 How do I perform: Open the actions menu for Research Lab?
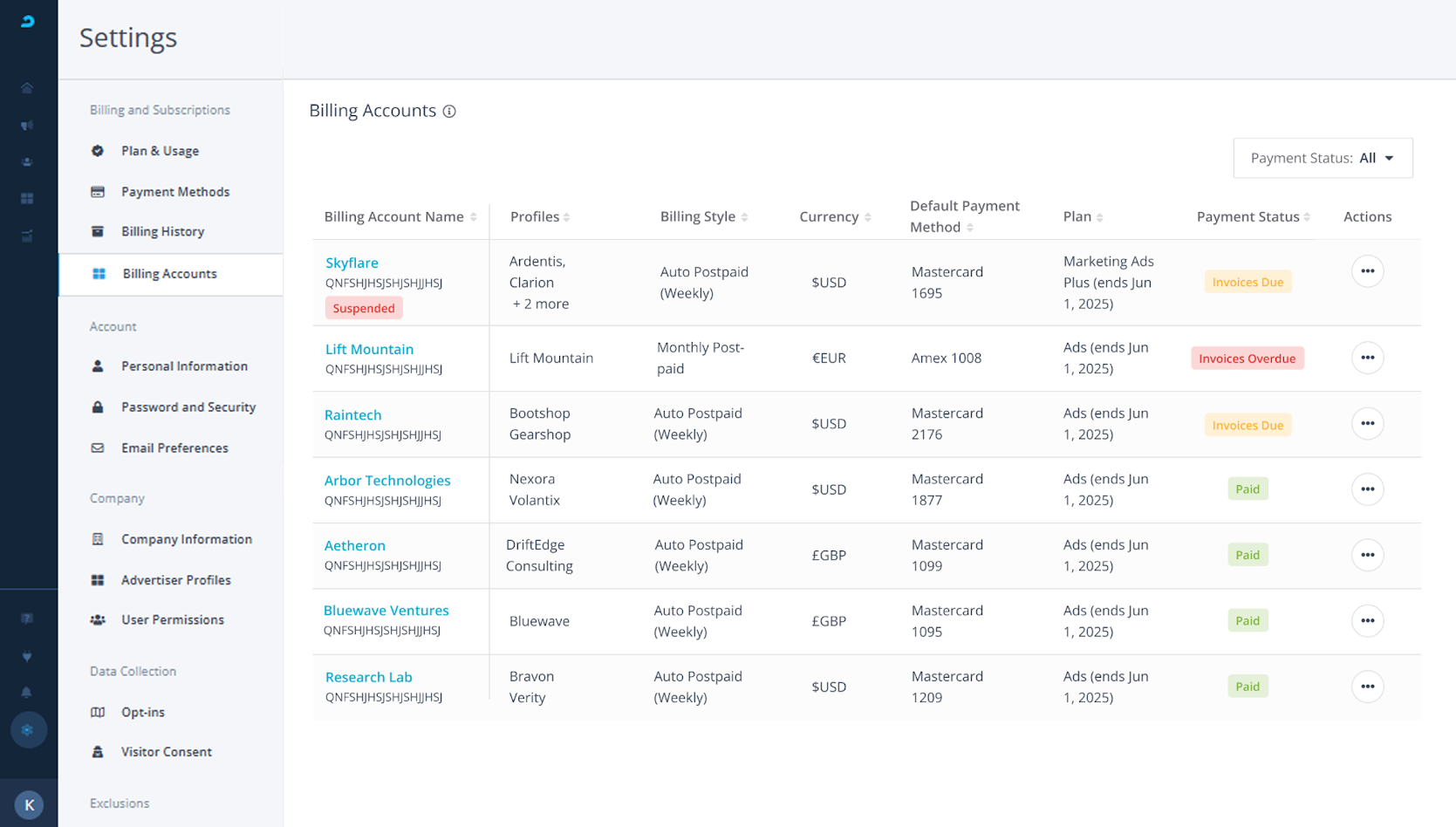point(1367,687)
